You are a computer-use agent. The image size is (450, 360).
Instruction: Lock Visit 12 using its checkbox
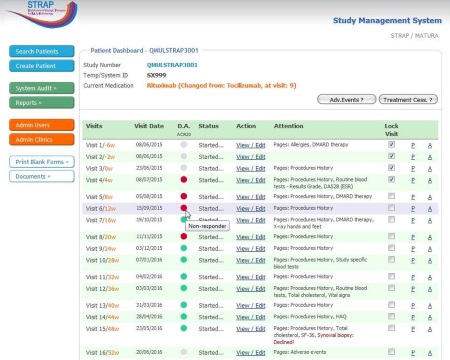click(392, 288)
